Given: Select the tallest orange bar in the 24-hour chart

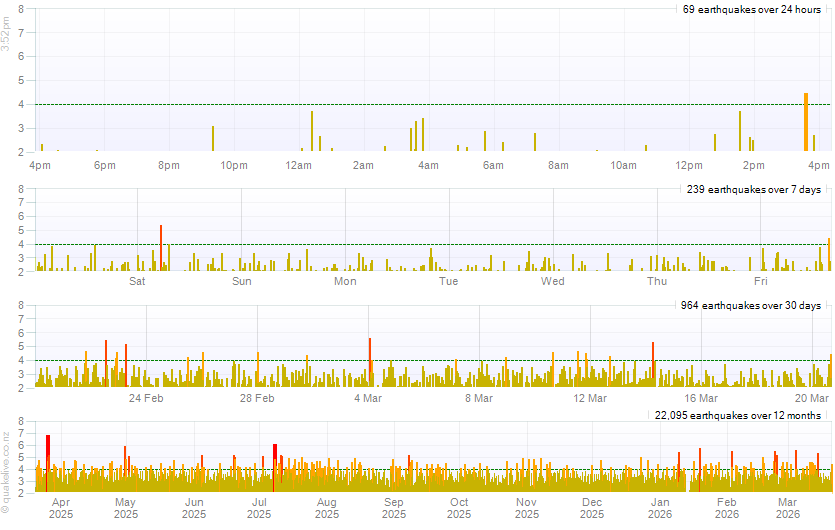Looking at the screenshot, I should (805, 123).
